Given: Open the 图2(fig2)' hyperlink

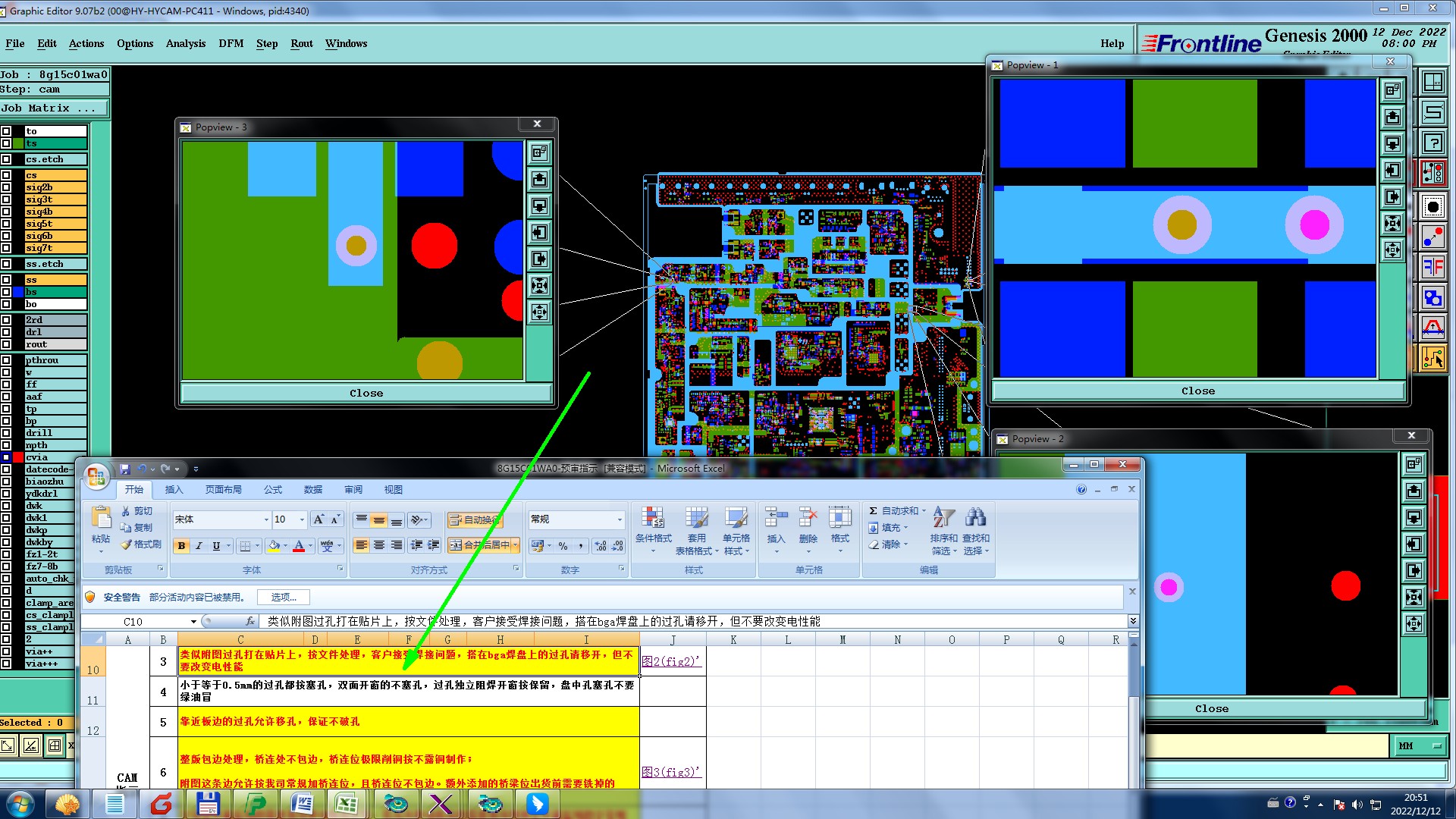Looking at the screenshot, I should tap(670, 661).
